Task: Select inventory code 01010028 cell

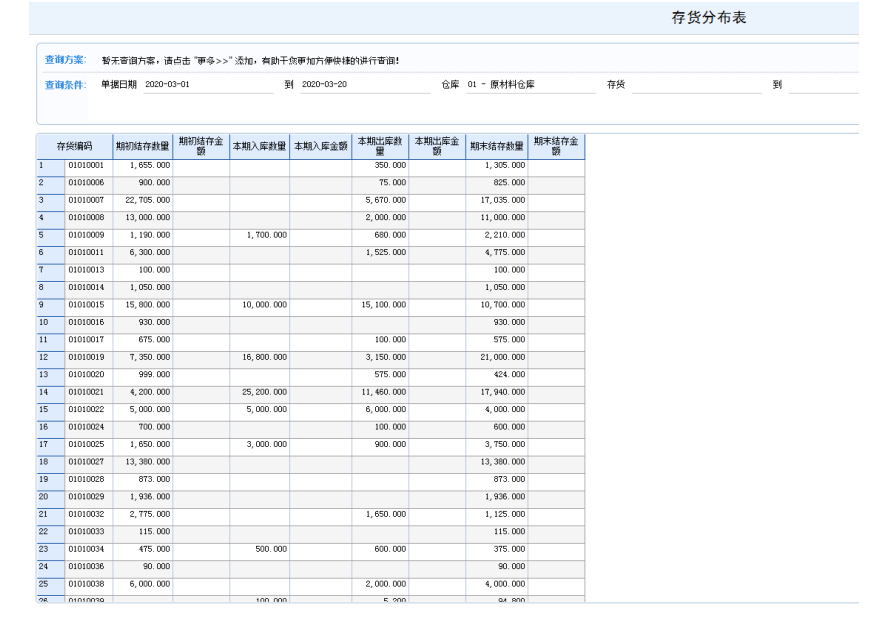Action: (x=89, y=480)
